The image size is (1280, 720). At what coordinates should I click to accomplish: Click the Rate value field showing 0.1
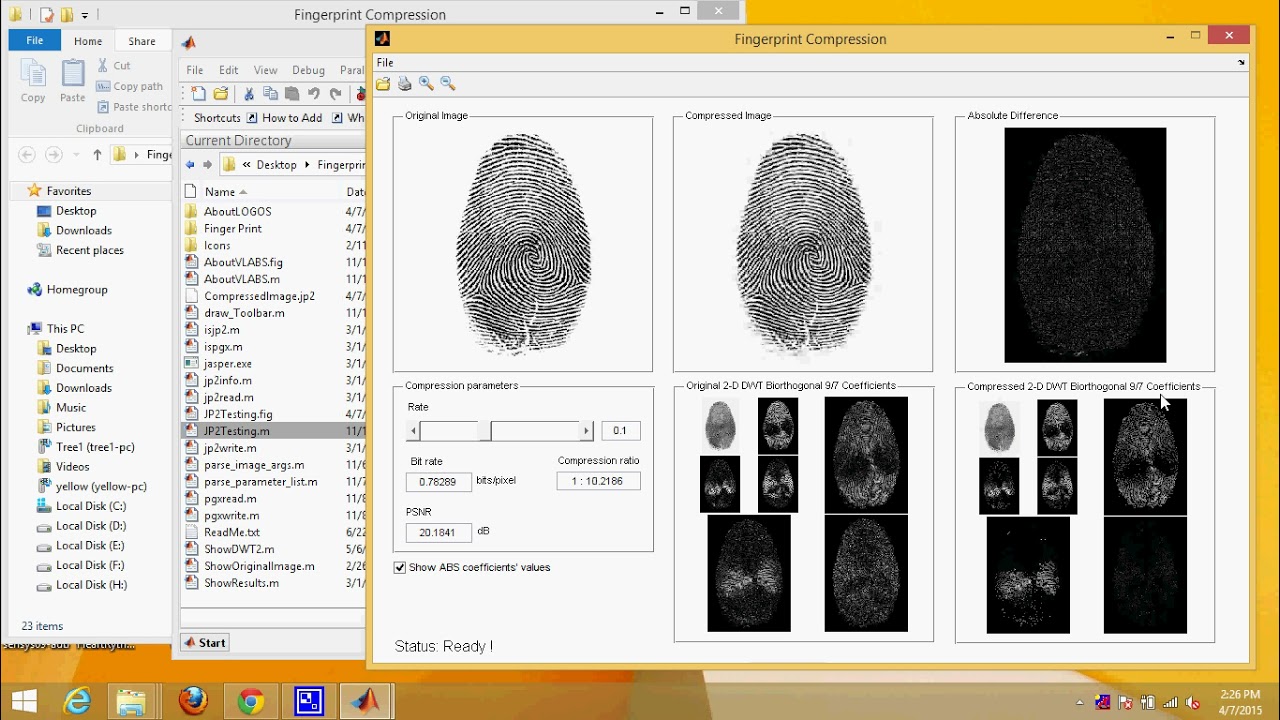pyautogui.click(x=620, y=431)
